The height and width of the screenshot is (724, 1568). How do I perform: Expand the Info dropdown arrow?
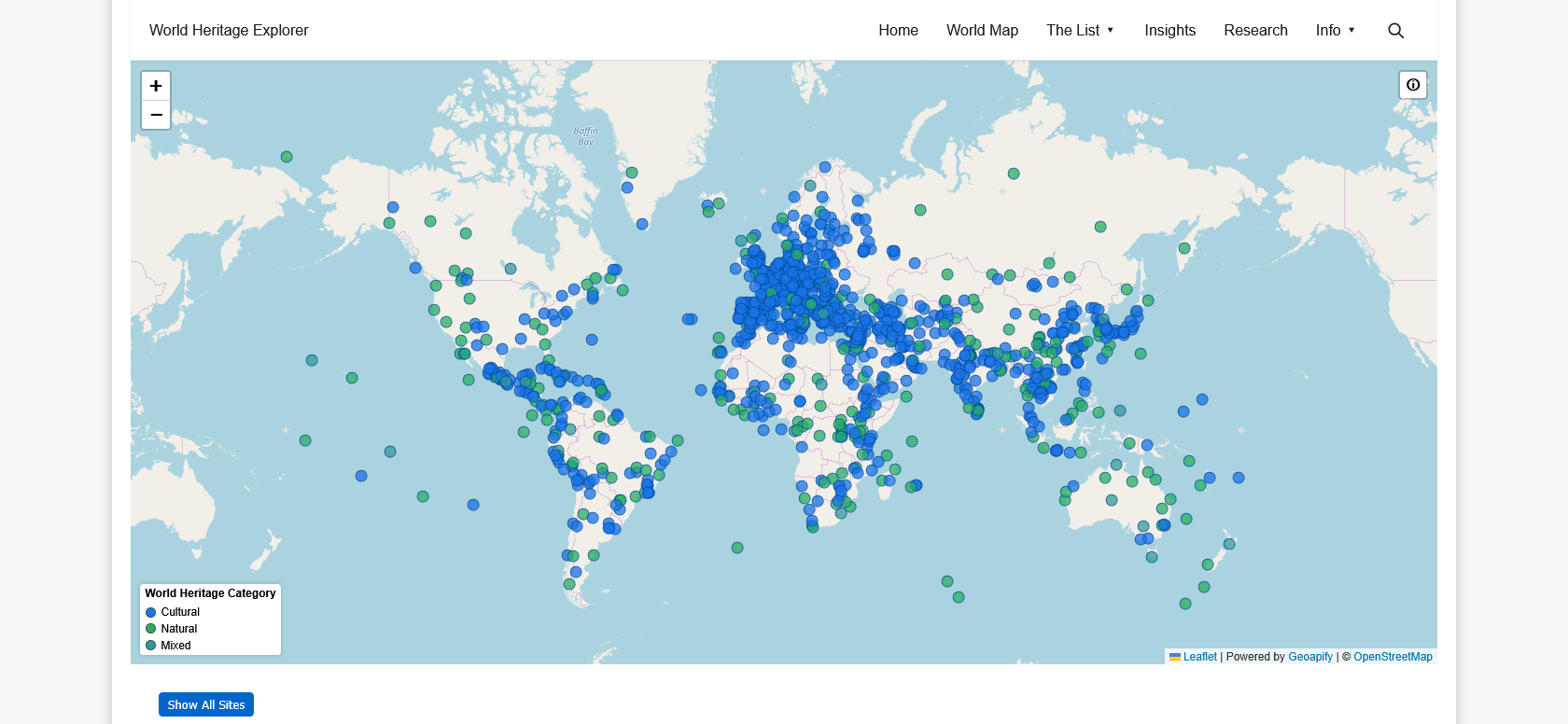[x=1351, y=30]
